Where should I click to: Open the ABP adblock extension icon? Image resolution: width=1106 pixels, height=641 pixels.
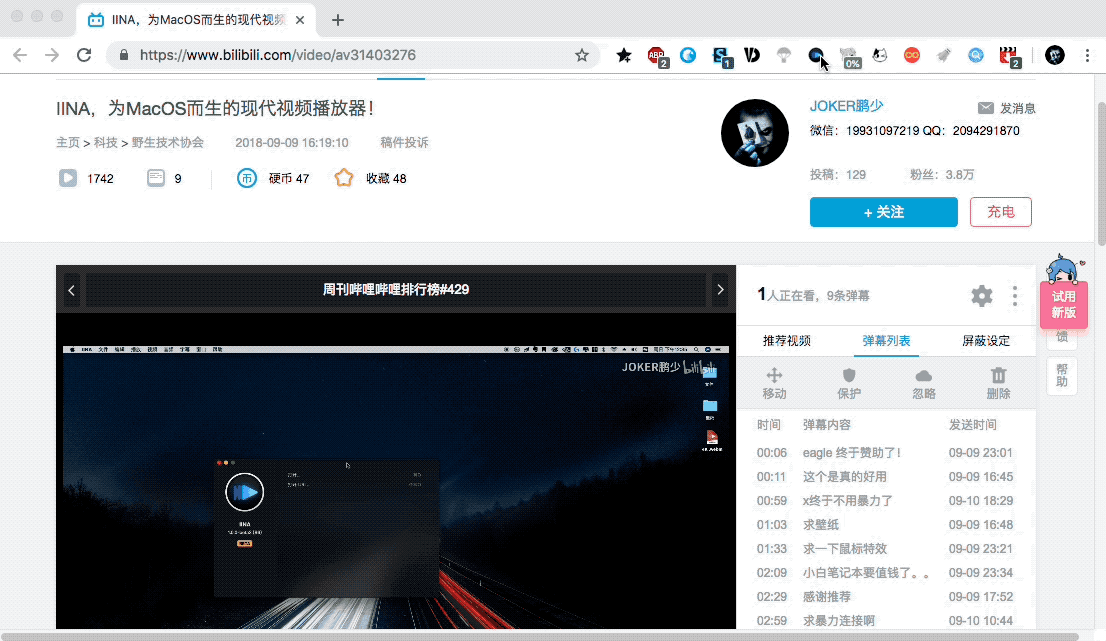click(657, 56)
